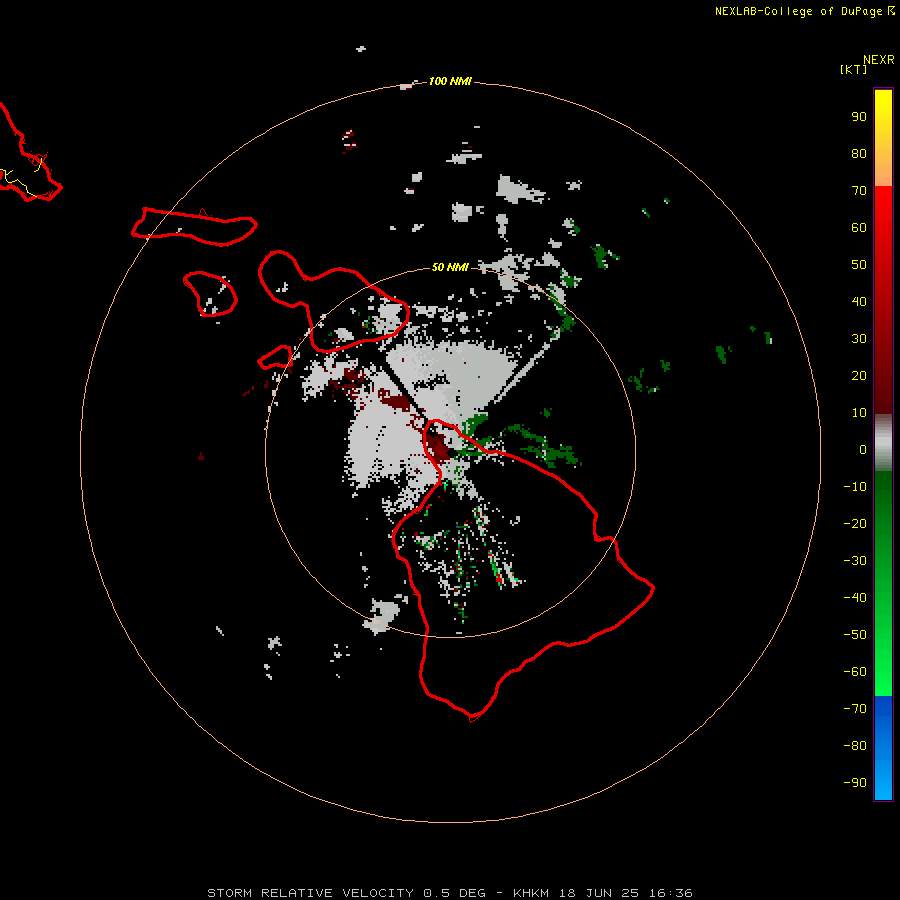This screenshot has height=900, width=900.
Task: Select the 50 NMI range ring label
Action: click(450, 267)
